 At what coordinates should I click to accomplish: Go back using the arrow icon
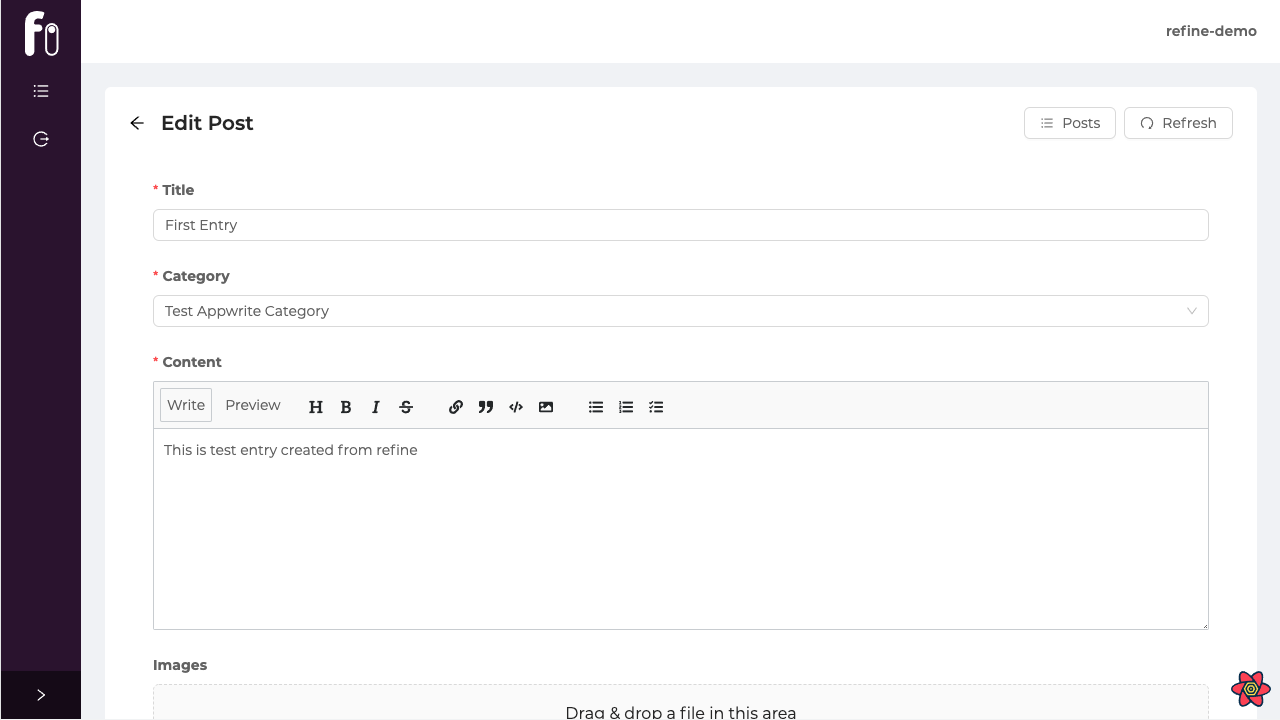[x=137, y=123]
